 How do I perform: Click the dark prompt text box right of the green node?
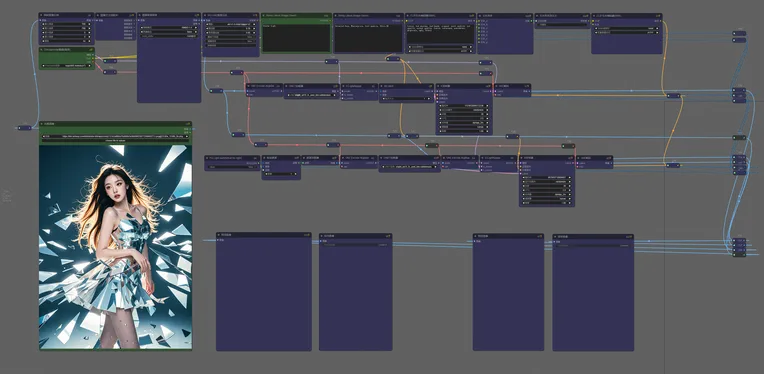click(x=368, y=37)
